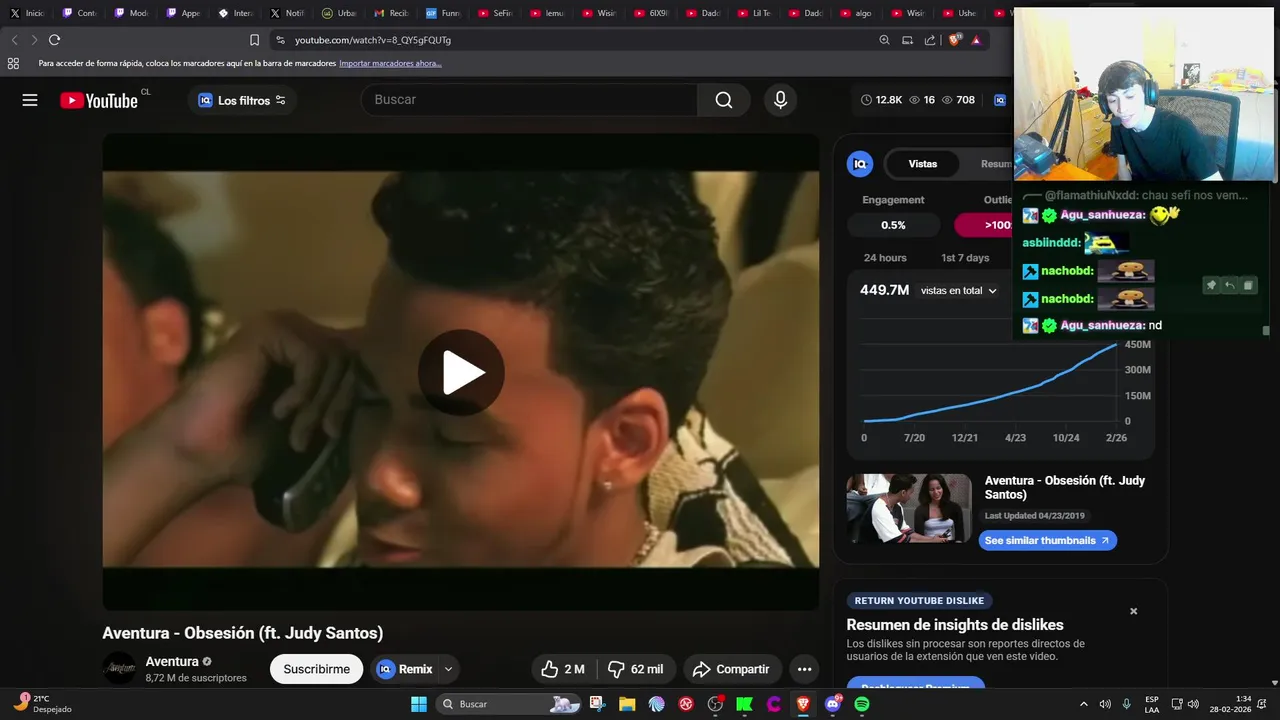
Task: Open the Kick app from taskbar
Action: tap(744, 704)
